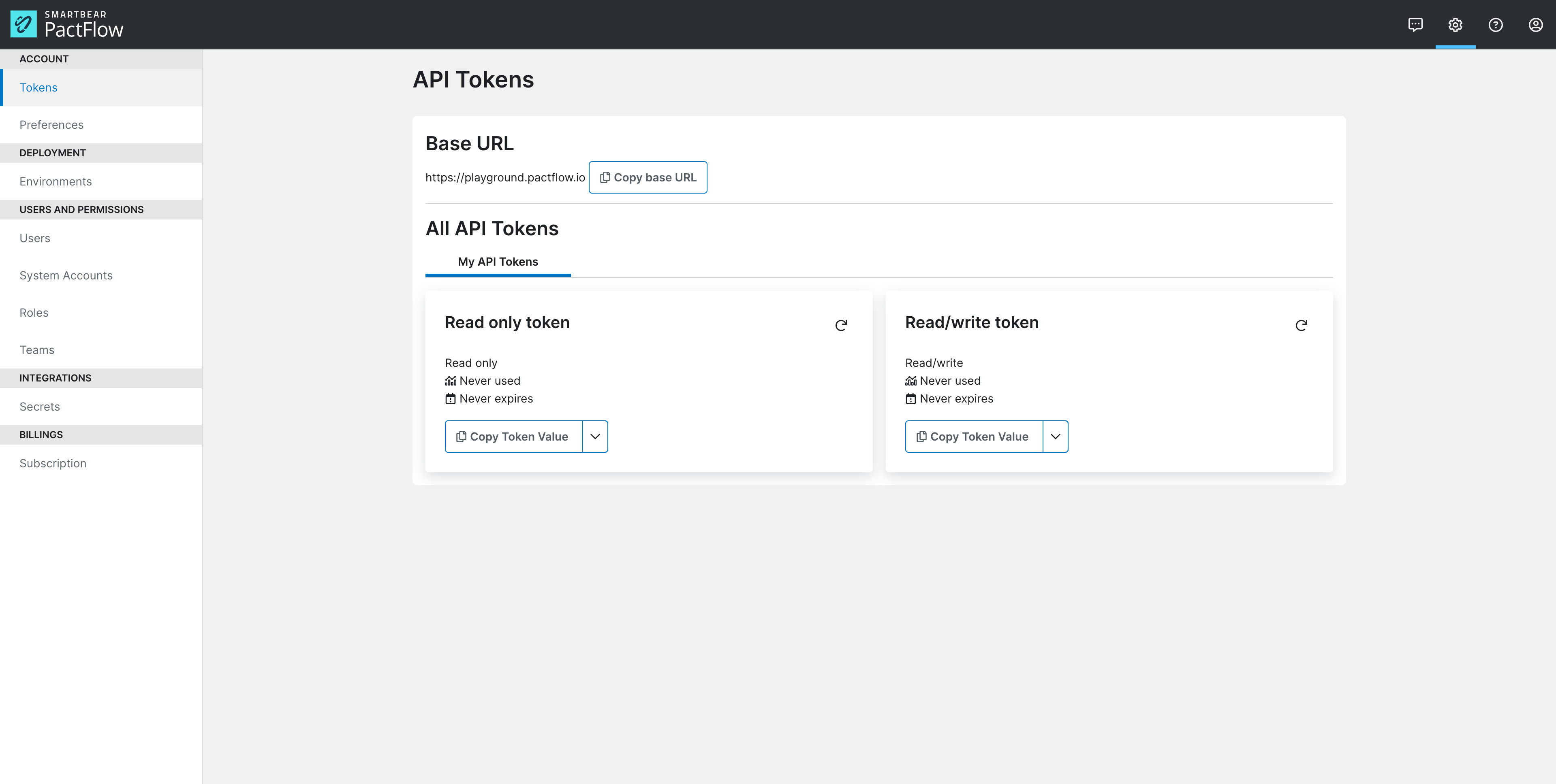Open the user profile icon
The height and width of the screenshot is (784, 1556).
[1535, 25]
